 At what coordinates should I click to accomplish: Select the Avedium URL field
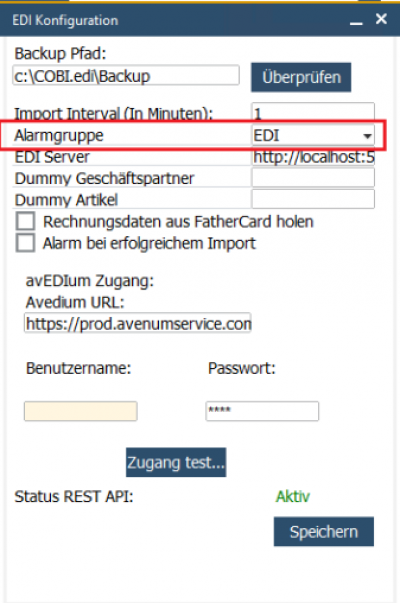pos(138,323)
